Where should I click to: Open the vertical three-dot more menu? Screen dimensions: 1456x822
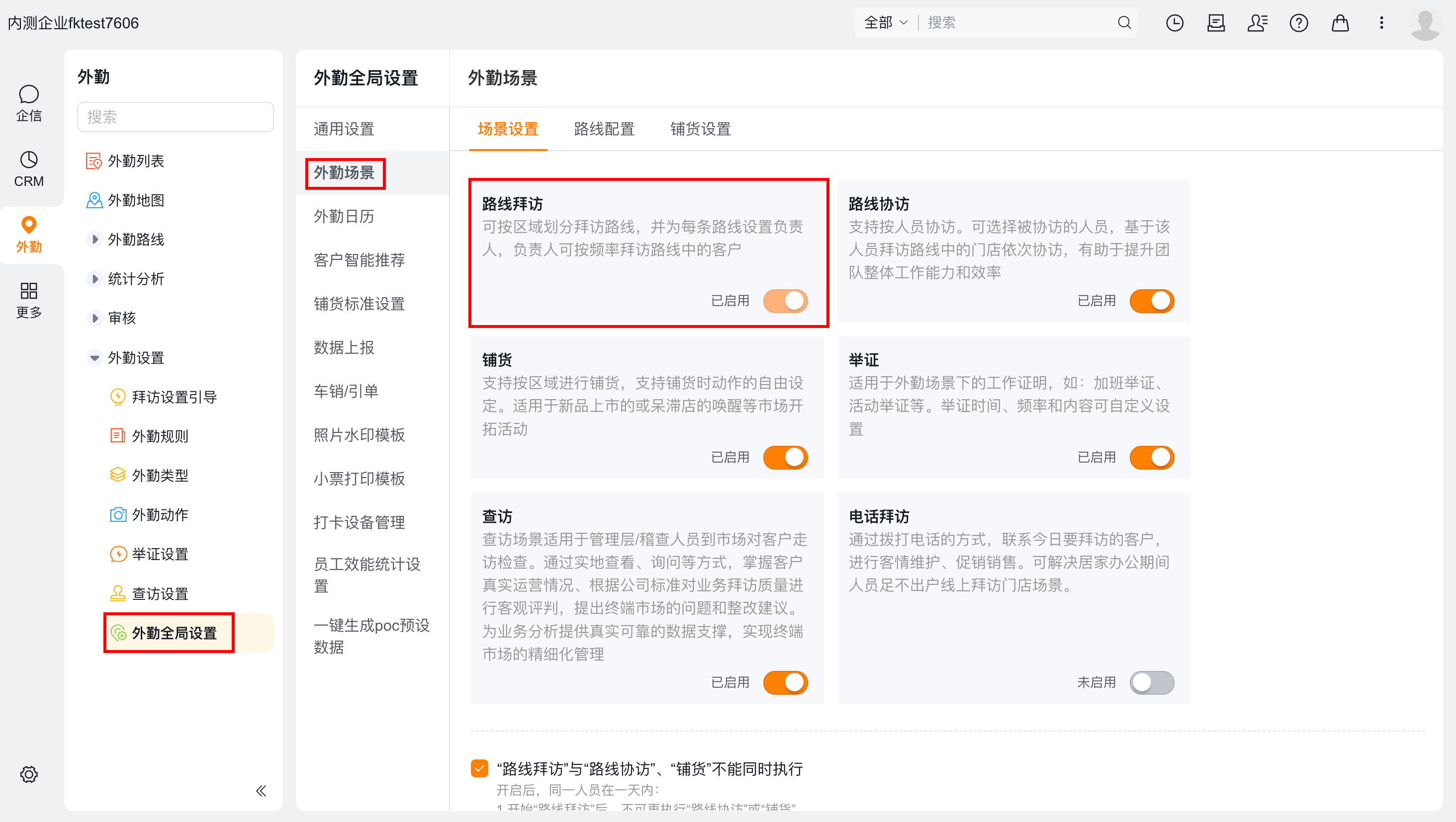tap(1381, 22)
